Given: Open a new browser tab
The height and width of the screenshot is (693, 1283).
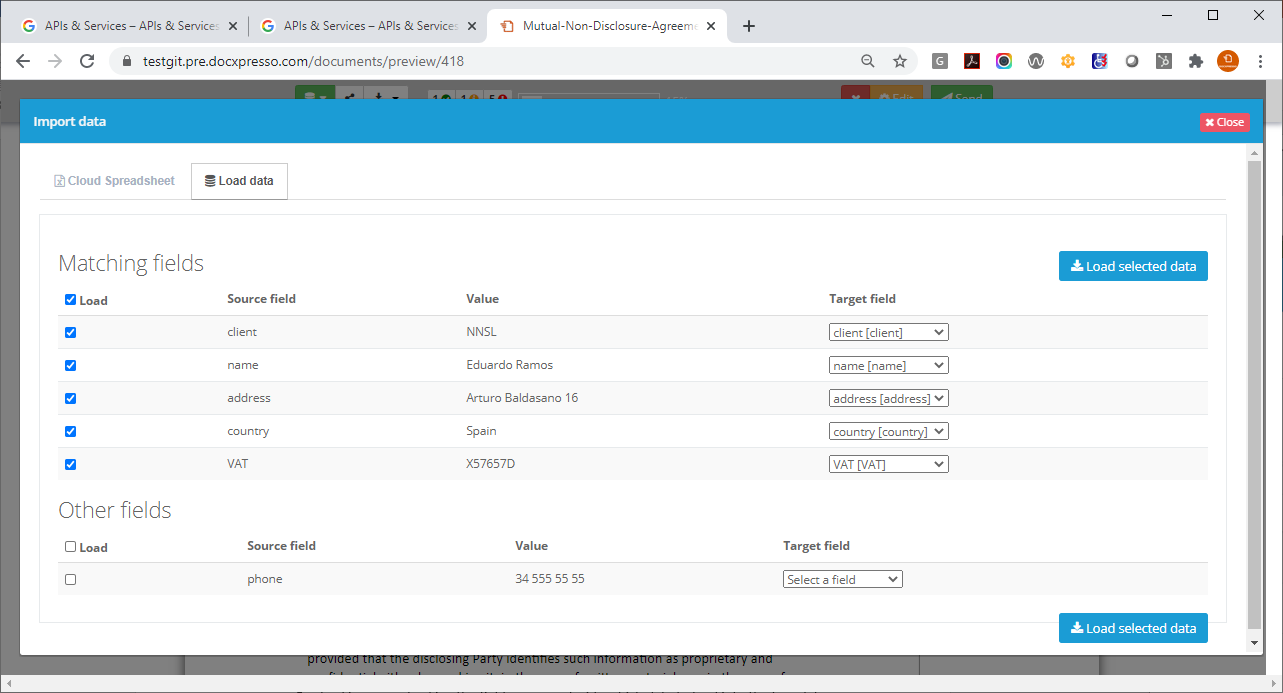Looking at the screenshot, I should click(749, 26).
